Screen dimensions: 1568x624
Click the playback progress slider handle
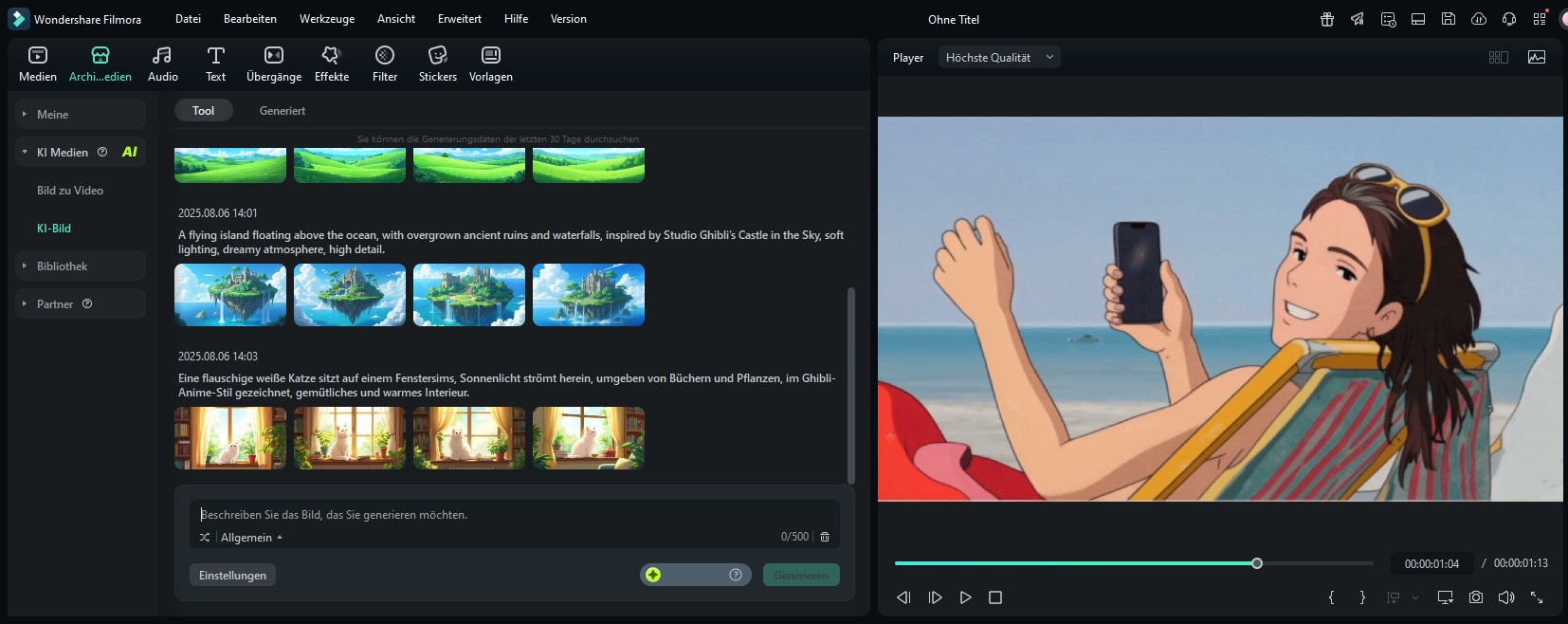tap(1257, 563)
